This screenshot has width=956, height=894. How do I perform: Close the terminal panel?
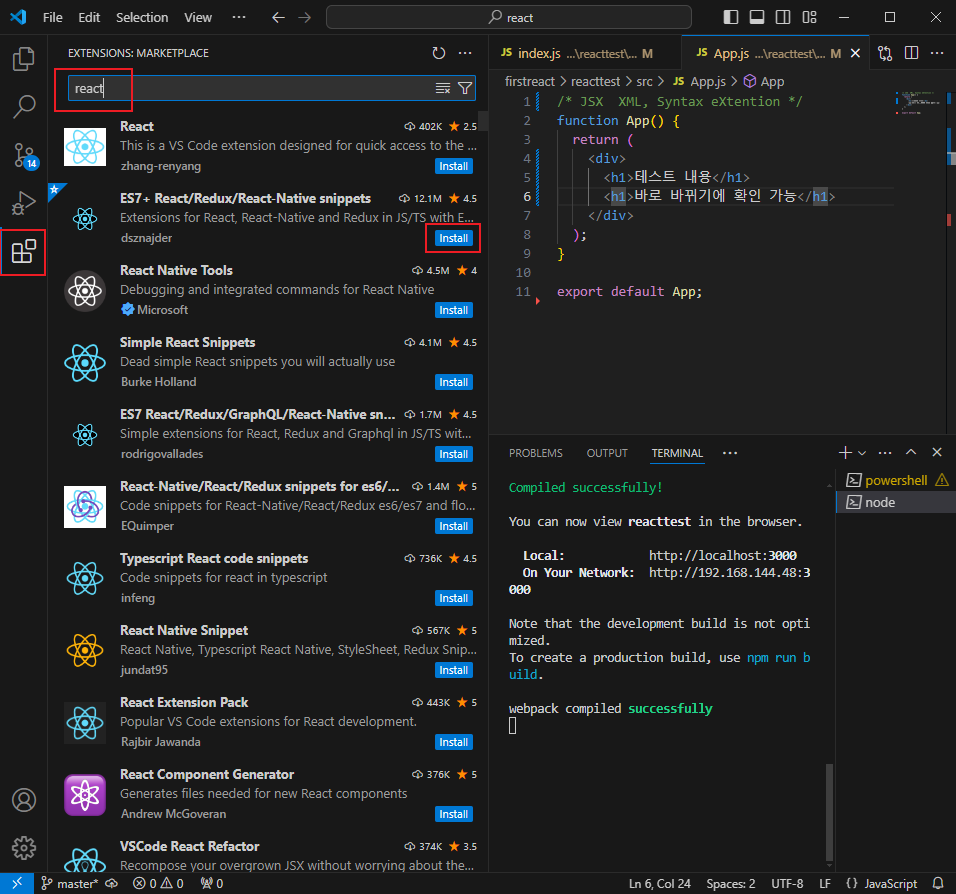(937, 452)
